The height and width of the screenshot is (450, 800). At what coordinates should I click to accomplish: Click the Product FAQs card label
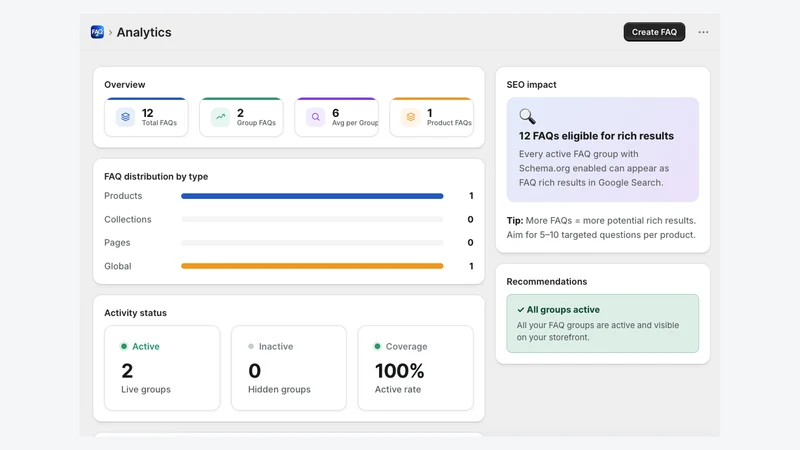click(x=449, y=123)
